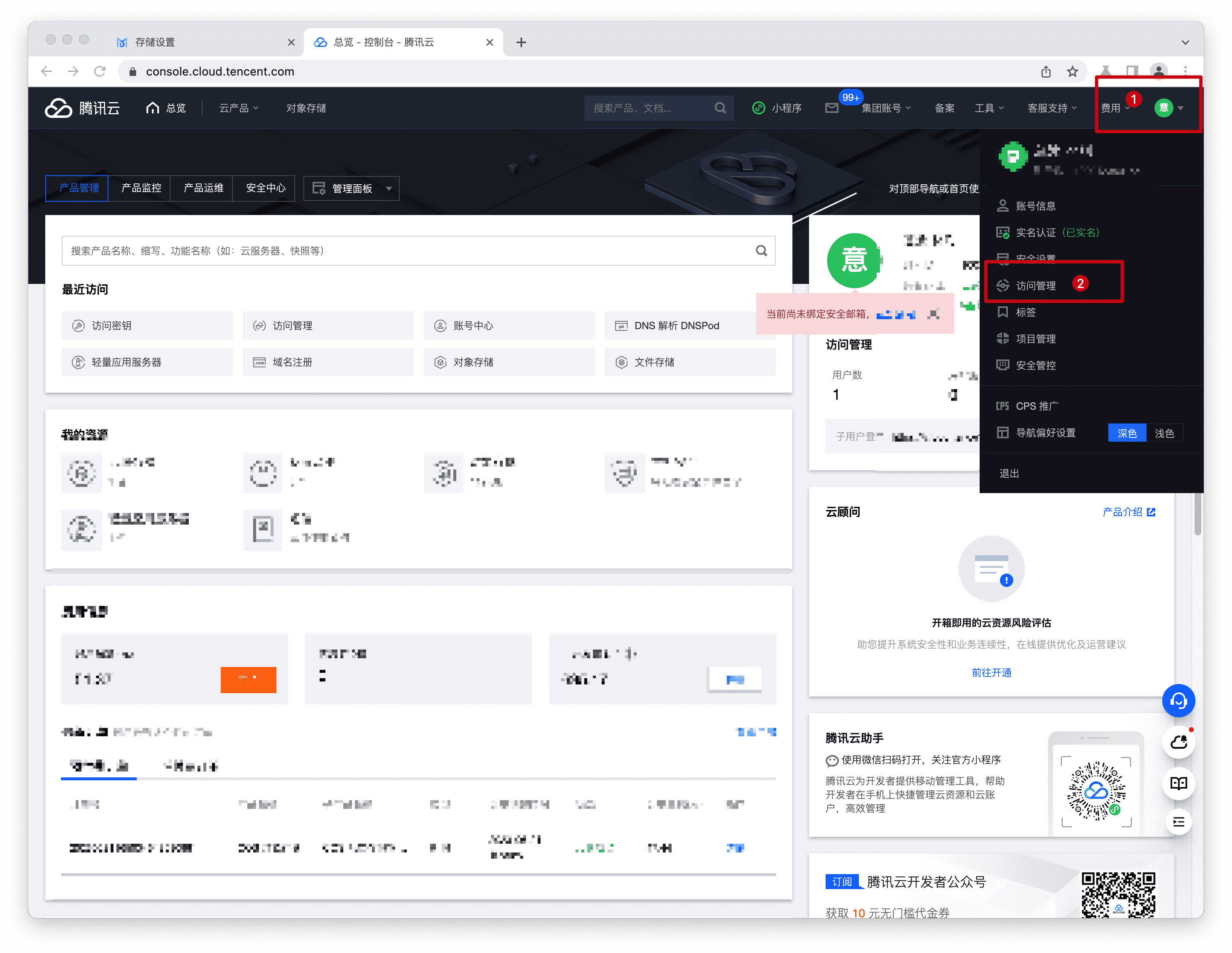This screenshot has width=1232, height=953.
Task: Open 项目管理 in account menu
Action: (x=1027, y=339)
